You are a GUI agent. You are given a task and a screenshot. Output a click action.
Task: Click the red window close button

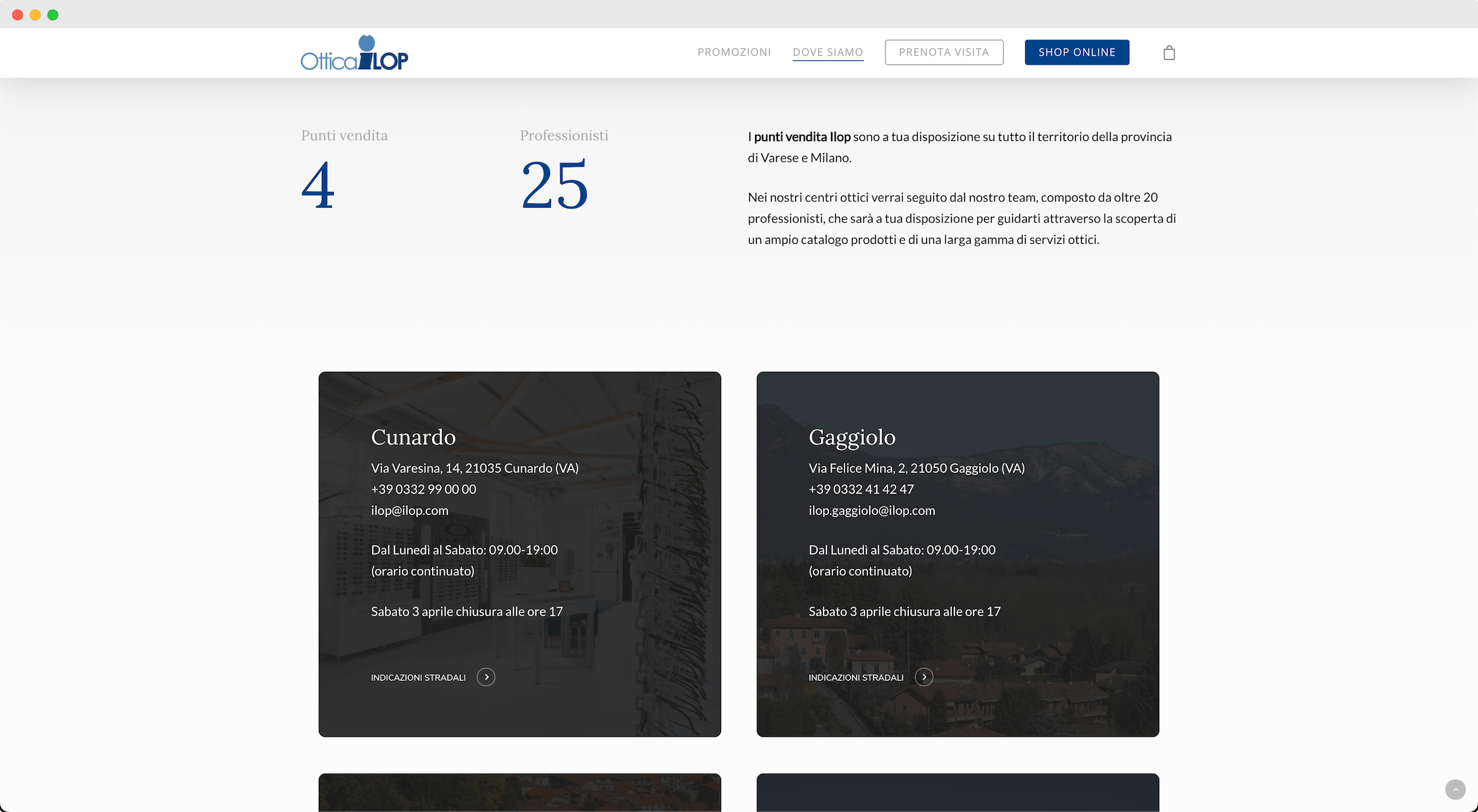(x=17, y=15)
